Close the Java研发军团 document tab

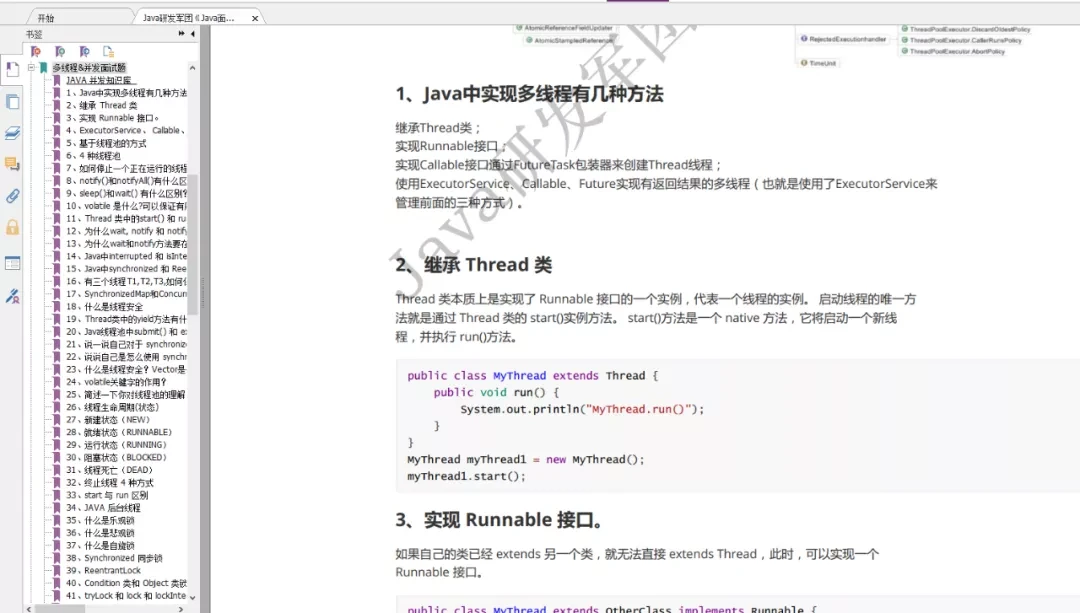(255, 19)
